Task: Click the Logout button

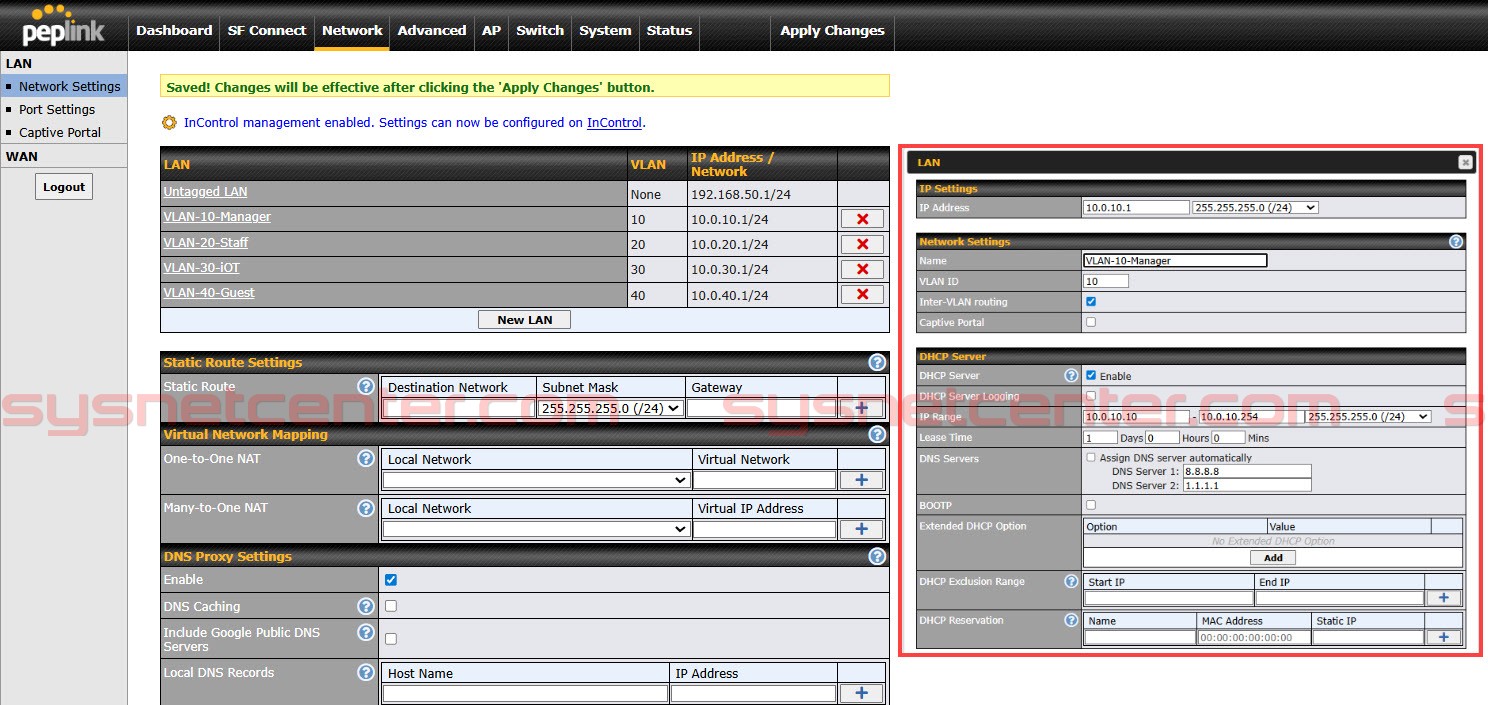Action: click(x=64, y=187)
